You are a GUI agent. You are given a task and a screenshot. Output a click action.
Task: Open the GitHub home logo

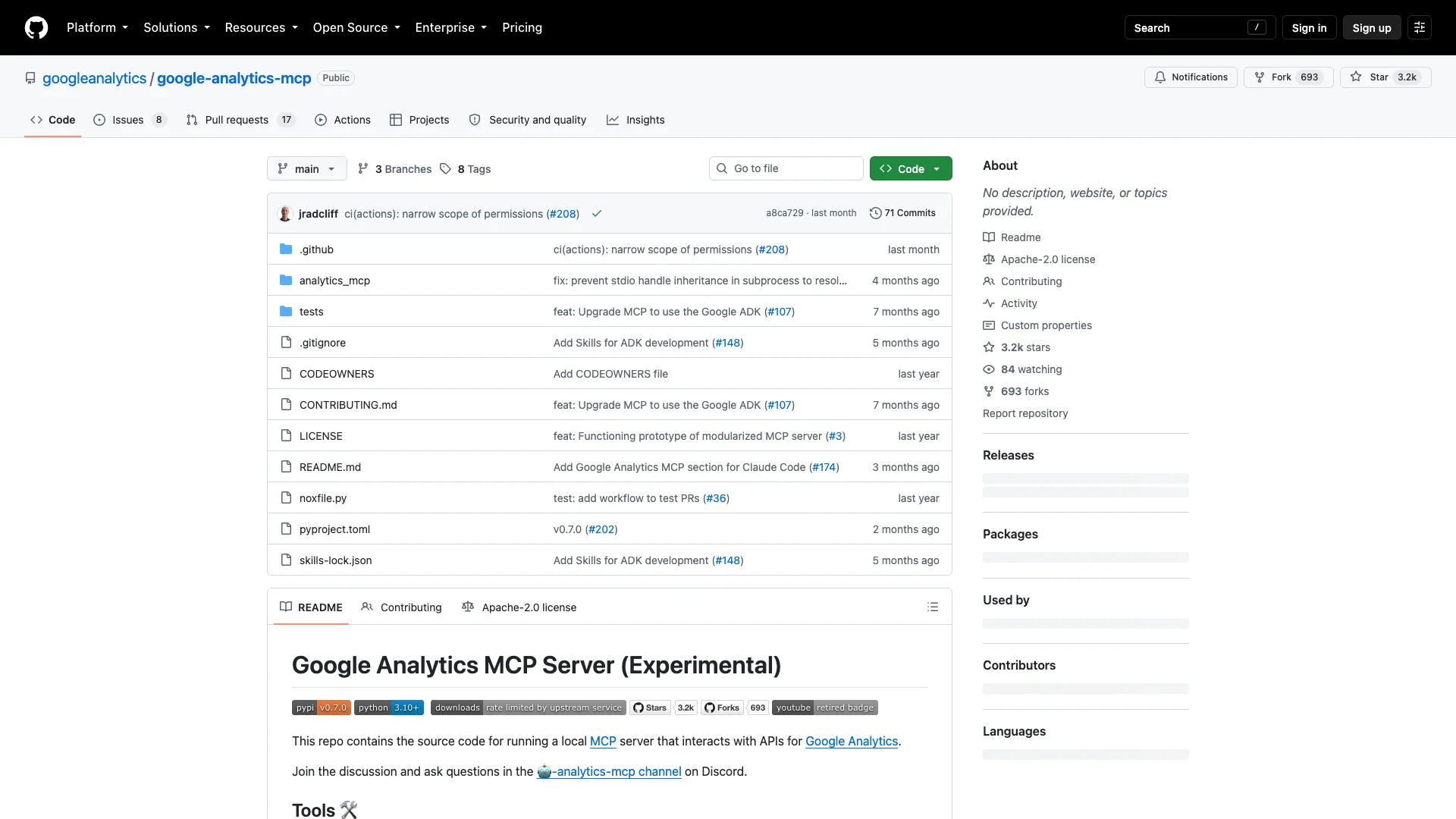[x=36, y=27]
